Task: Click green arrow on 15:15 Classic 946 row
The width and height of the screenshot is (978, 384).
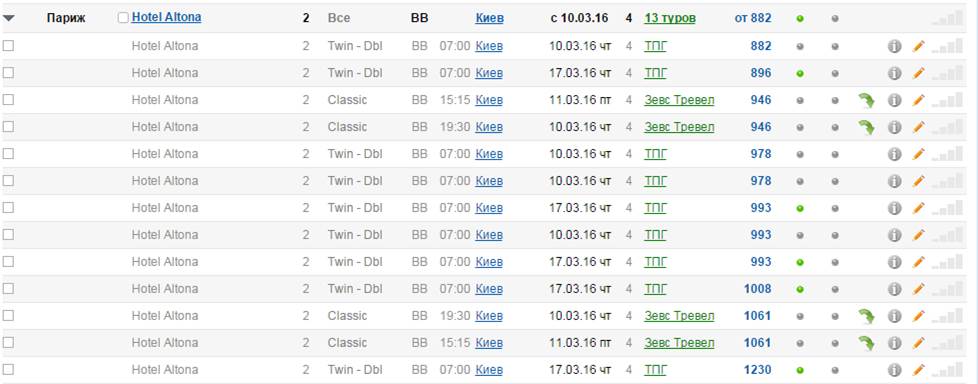Action: pos(866,100)
